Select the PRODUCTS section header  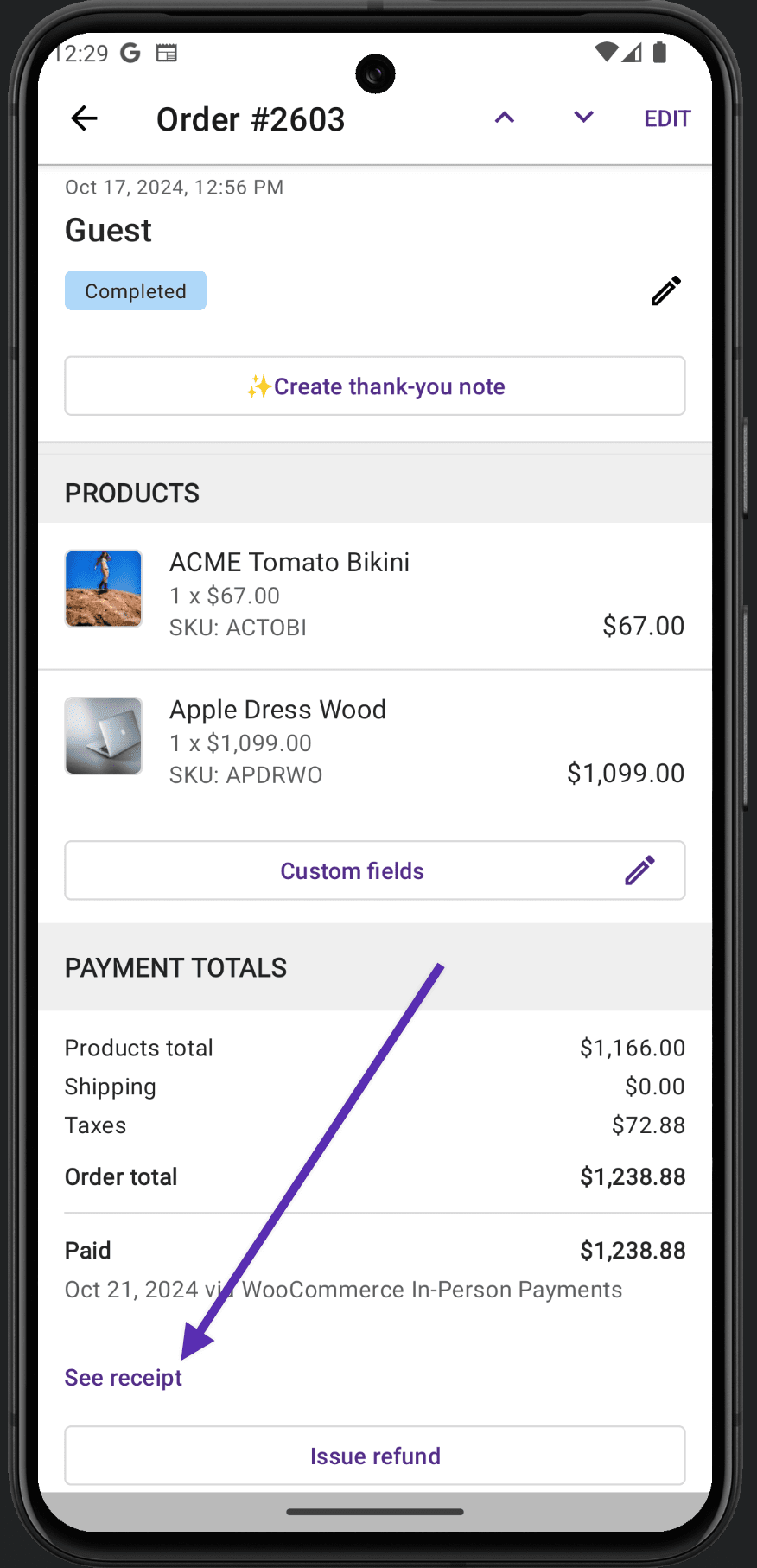pyautogui.click(x=131, y=493)
